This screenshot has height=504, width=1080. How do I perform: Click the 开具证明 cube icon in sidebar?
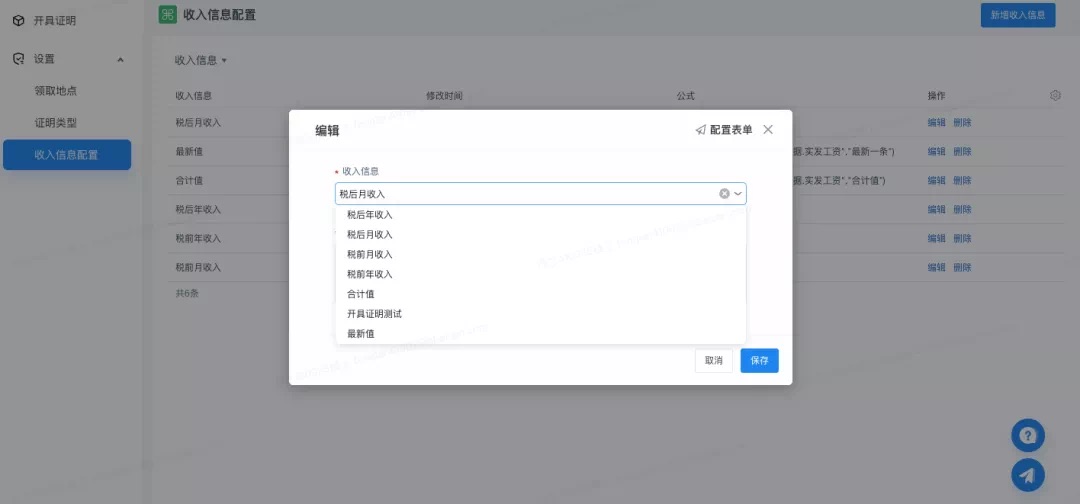click(x=19, y=21)
